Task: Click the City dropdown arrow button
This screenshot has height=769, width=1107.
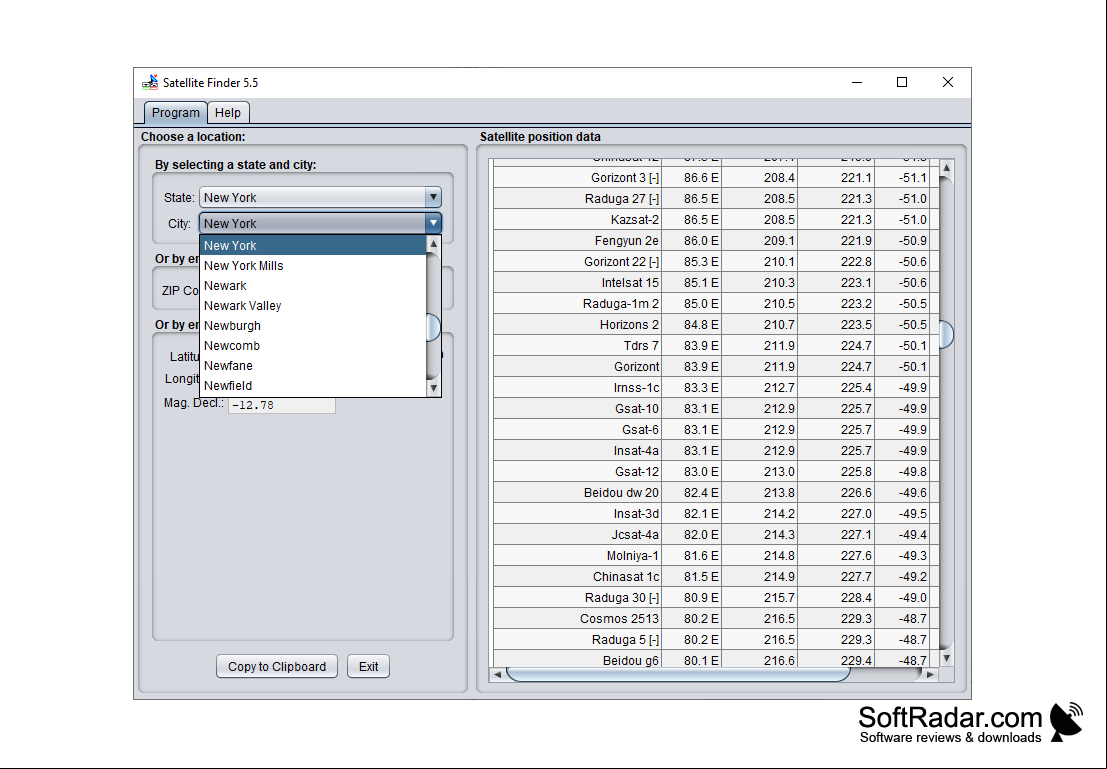Action: pyautogui.click(x=433, y=224)
